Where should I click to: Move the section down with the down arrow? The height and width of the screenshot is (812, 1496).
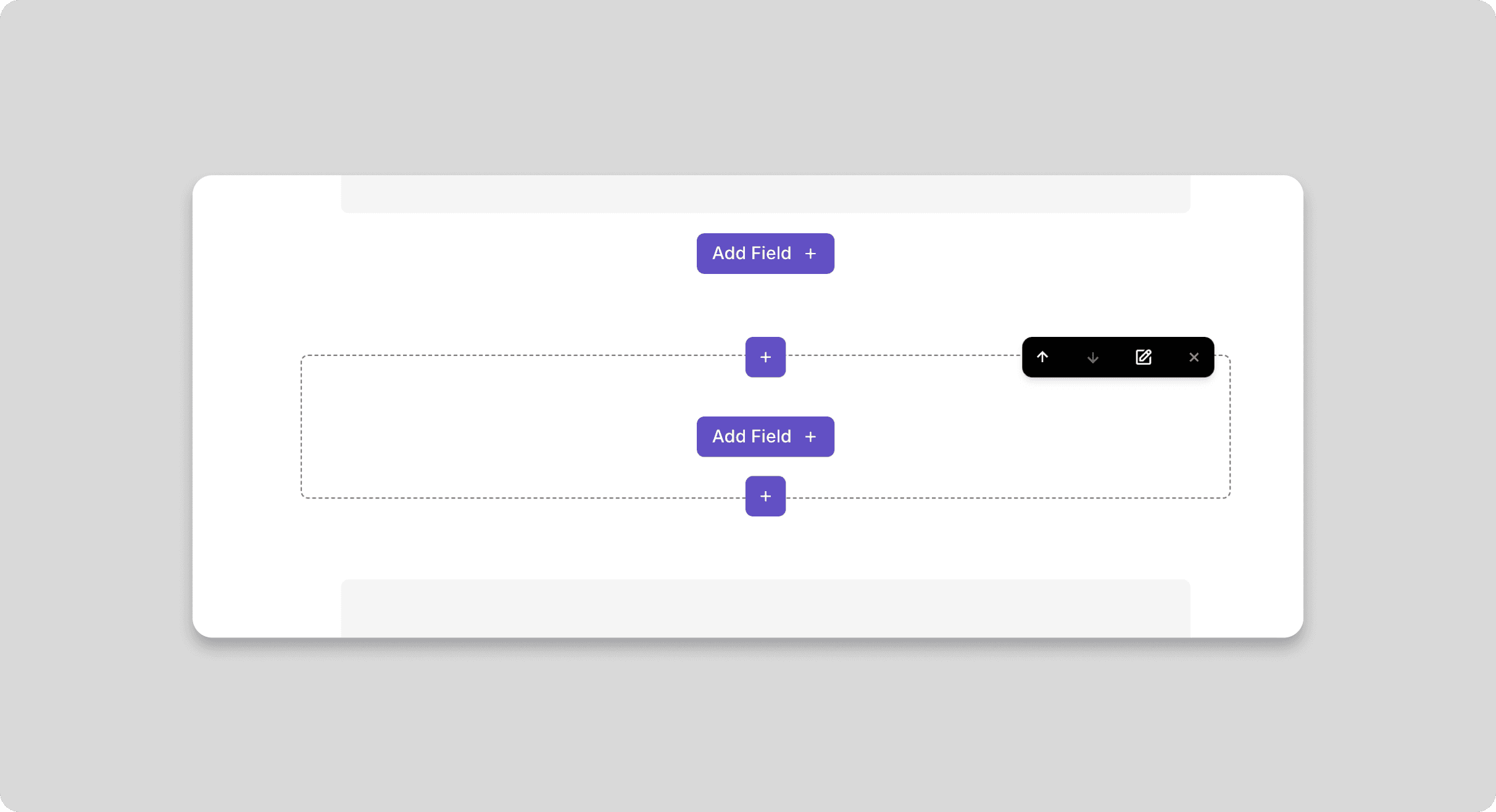pos(1093,357)
